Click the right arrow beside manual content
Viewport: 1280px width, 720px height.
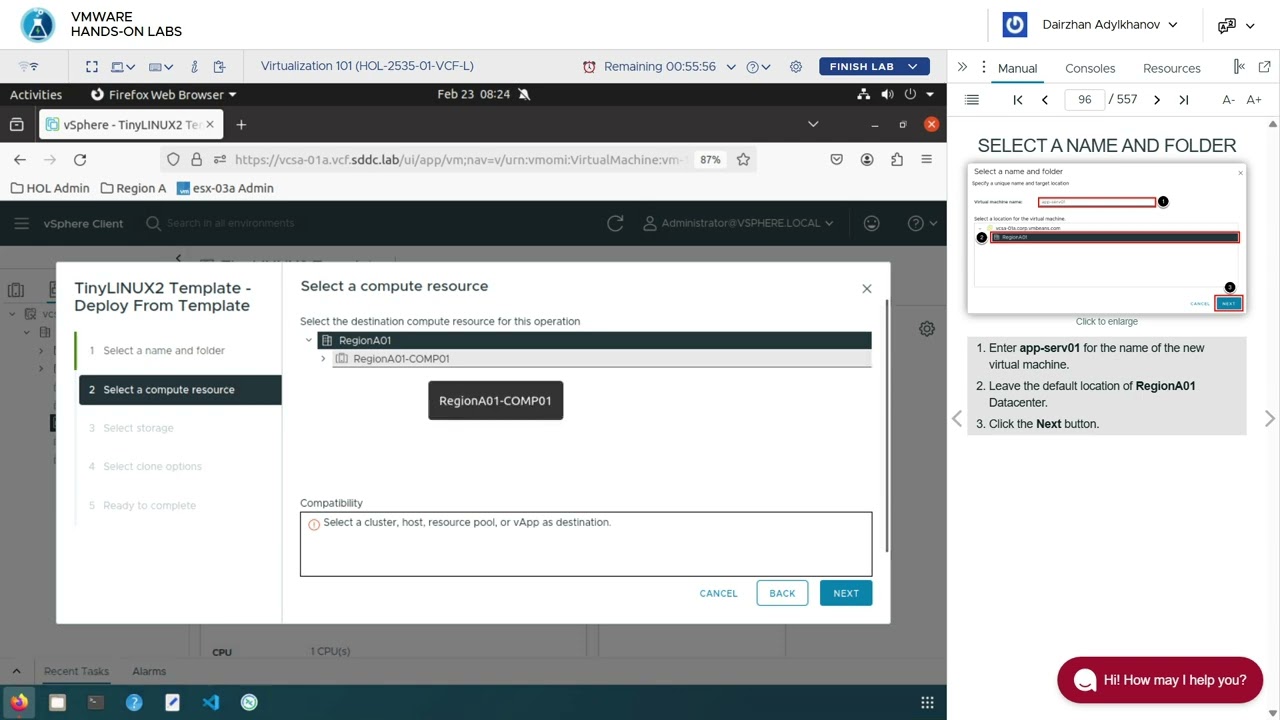1270,419
